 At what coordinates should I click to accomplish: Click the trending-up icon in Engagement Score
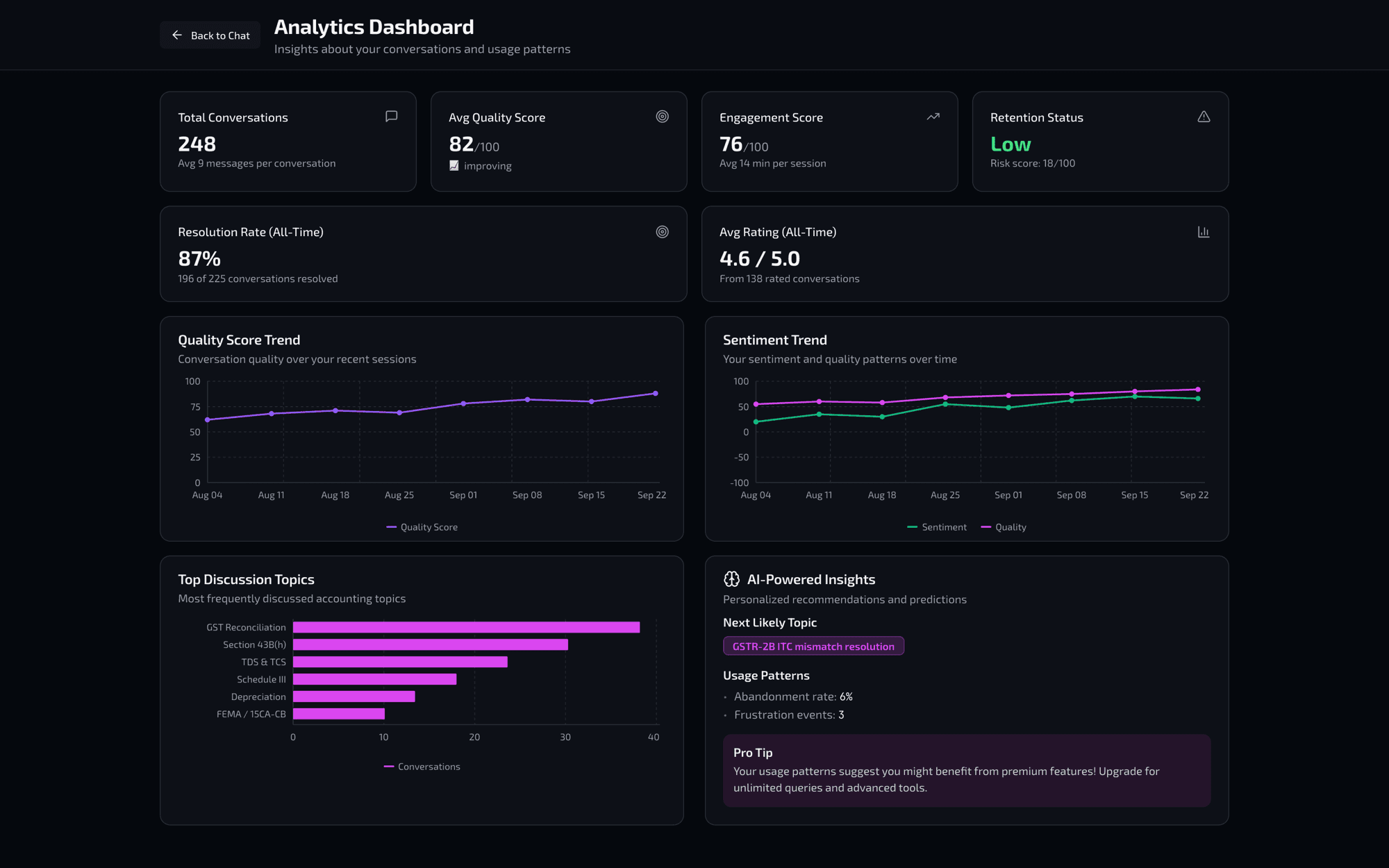933,117
